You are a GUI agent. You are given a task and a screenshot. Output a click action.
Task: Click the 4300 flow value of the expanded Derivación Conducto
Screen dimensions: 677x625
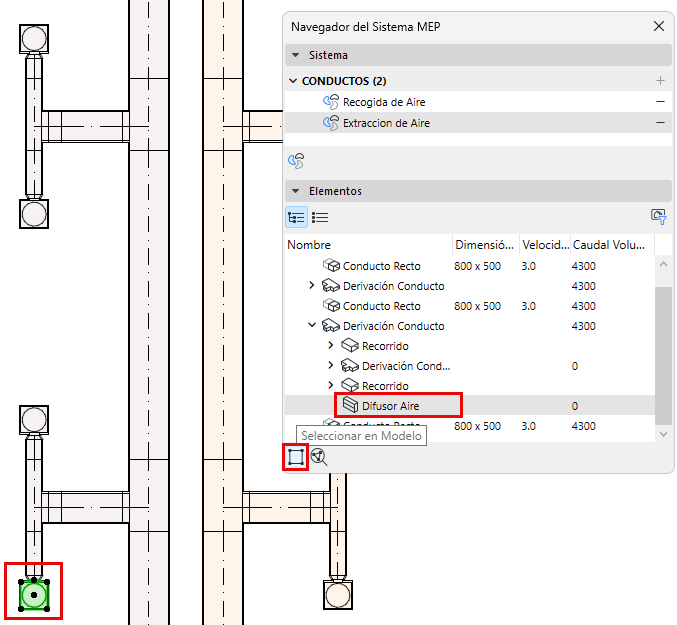pyautogui.click(x=584, y=326)
